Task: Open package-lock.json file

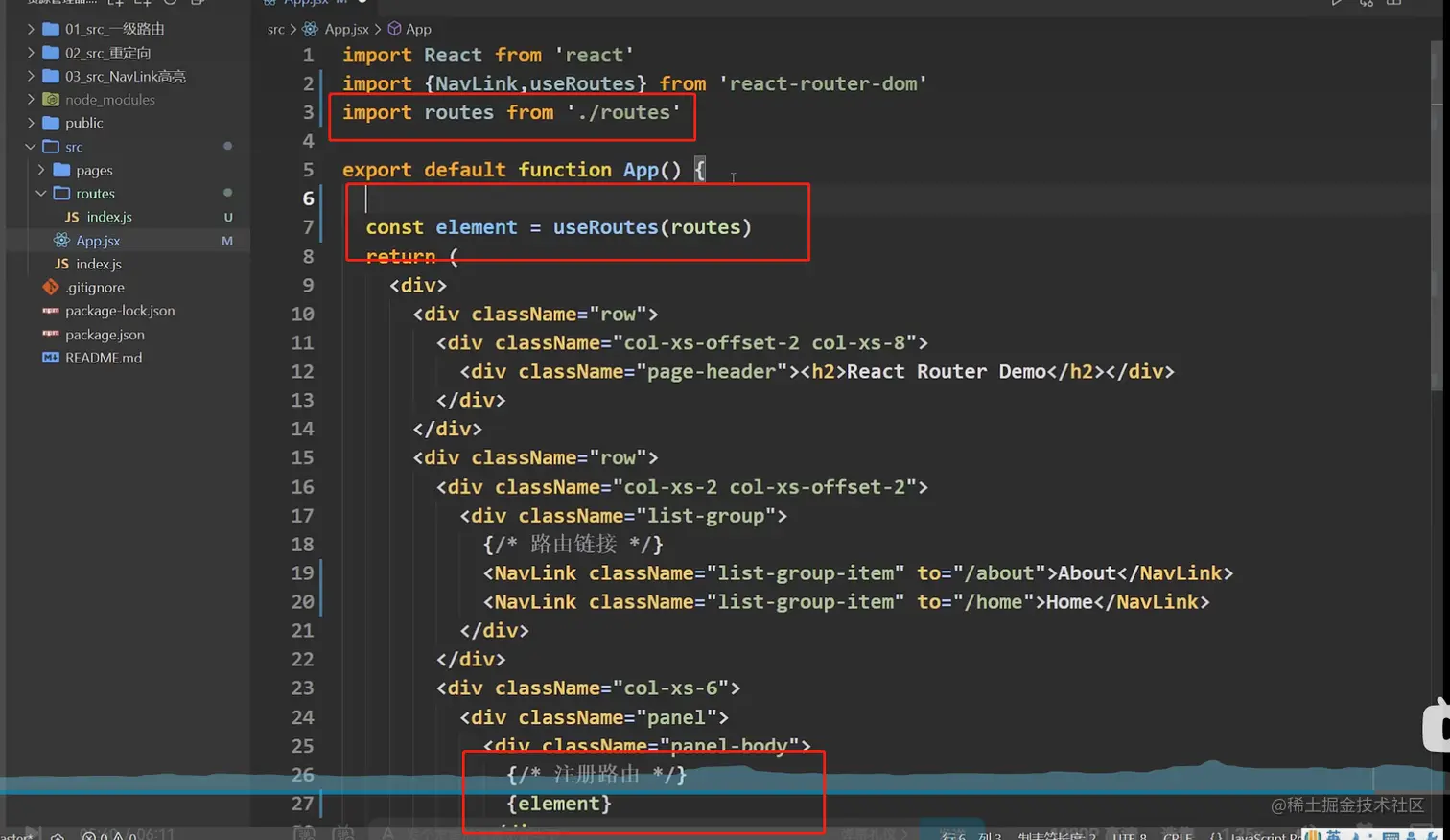Action: pos(120,311)
